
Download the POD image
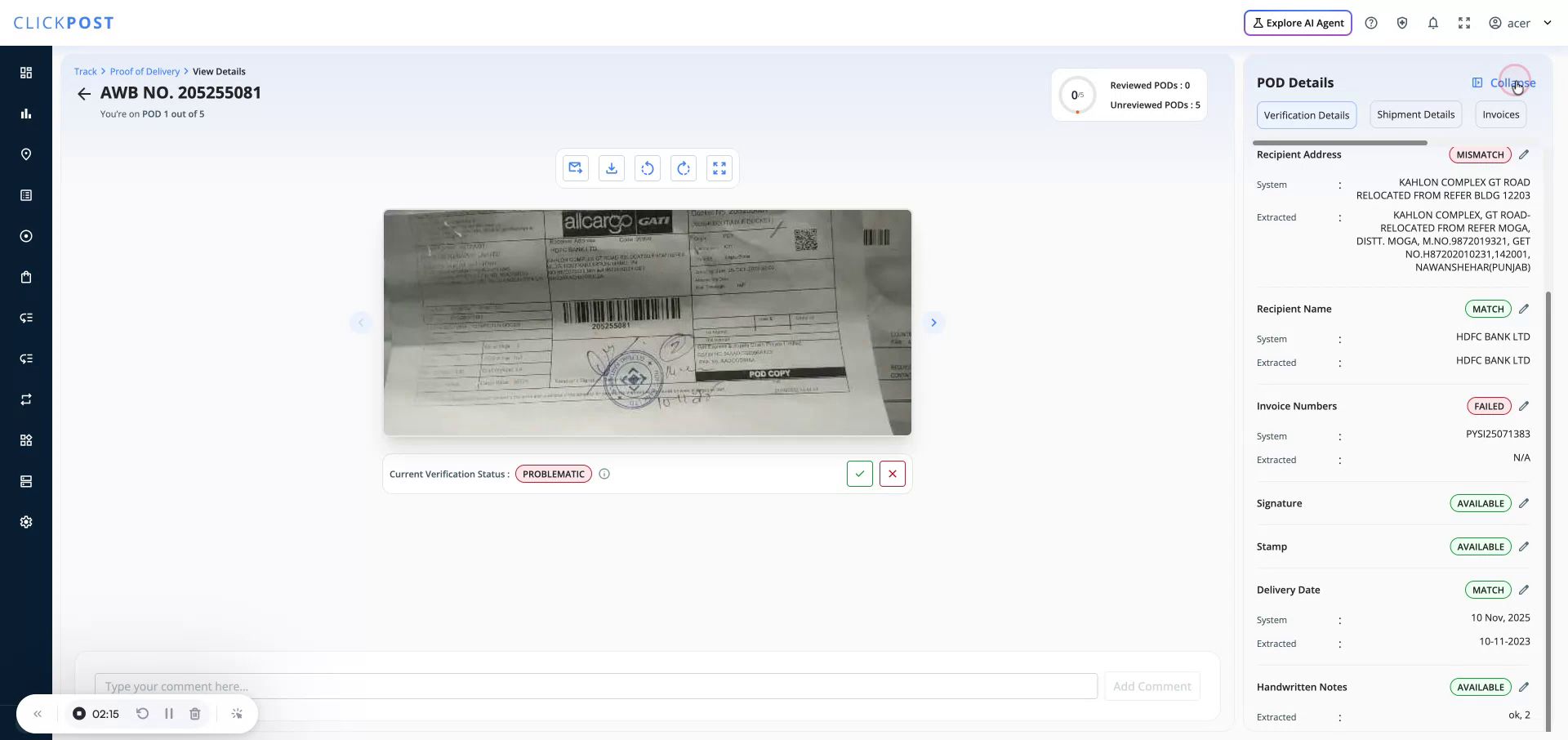coord(611,168)
